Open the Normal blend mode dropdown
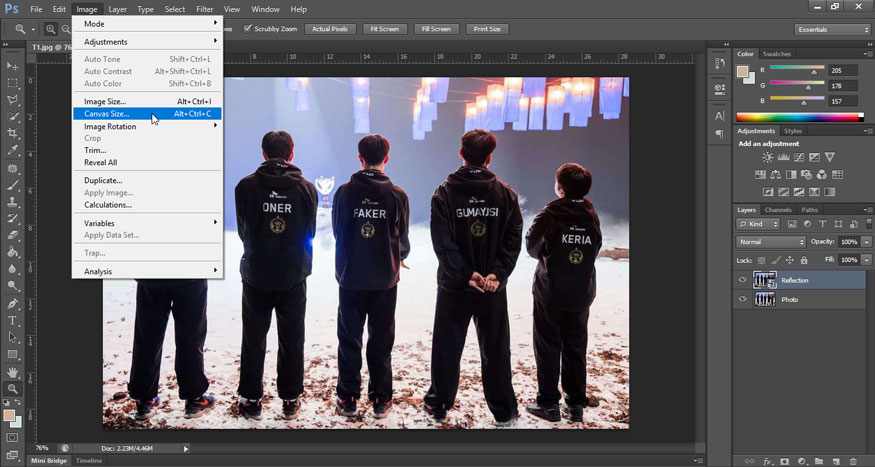 pos(771,242)
